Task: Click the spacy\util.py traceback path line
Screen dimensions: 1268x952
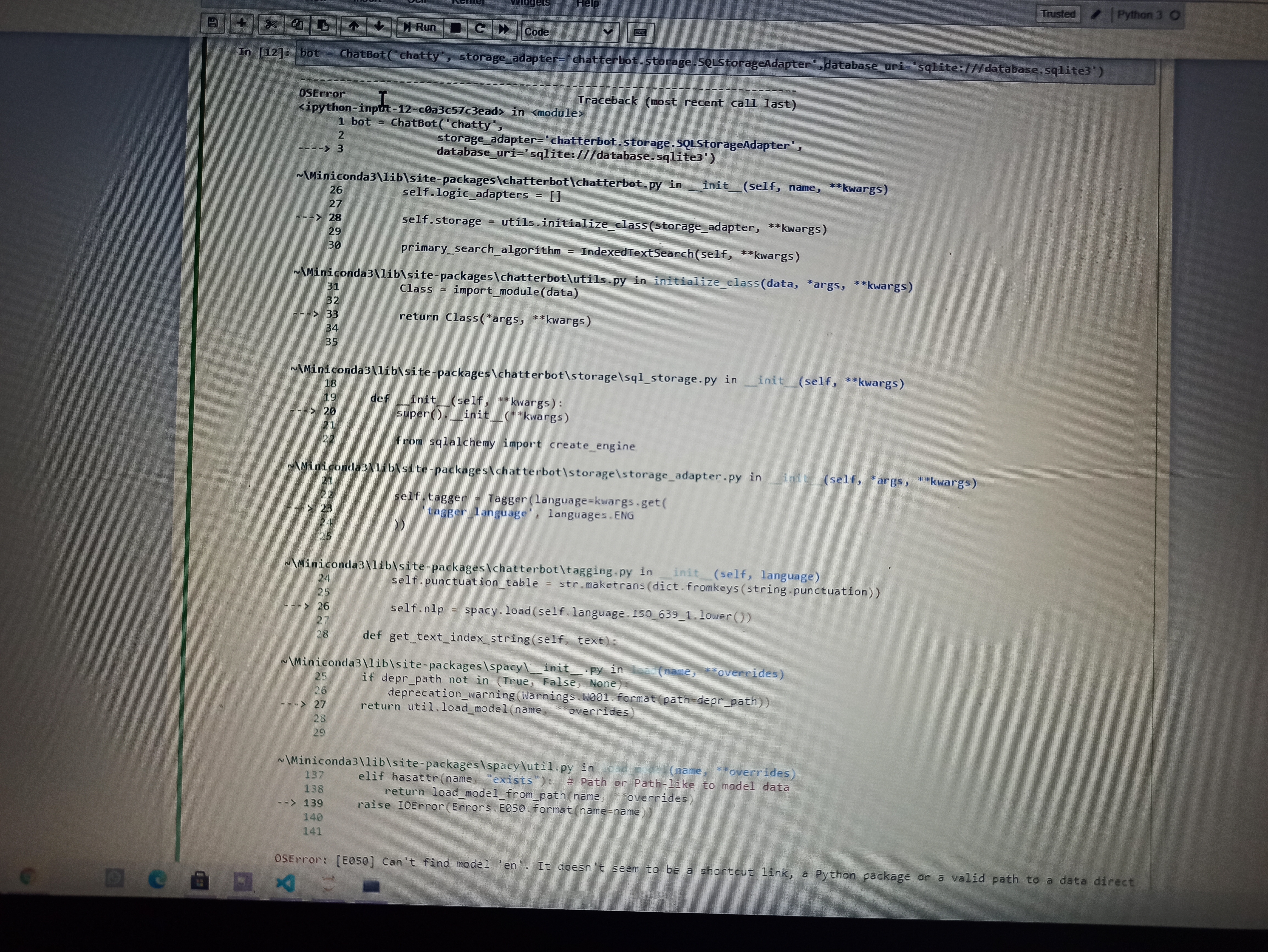Action: (537, 767)
